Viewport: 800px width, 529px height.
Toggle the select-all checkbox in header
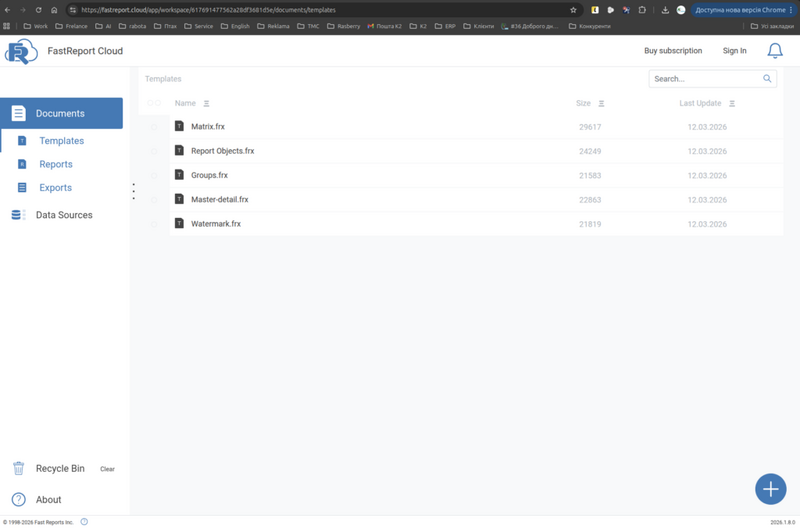point(154,103)
